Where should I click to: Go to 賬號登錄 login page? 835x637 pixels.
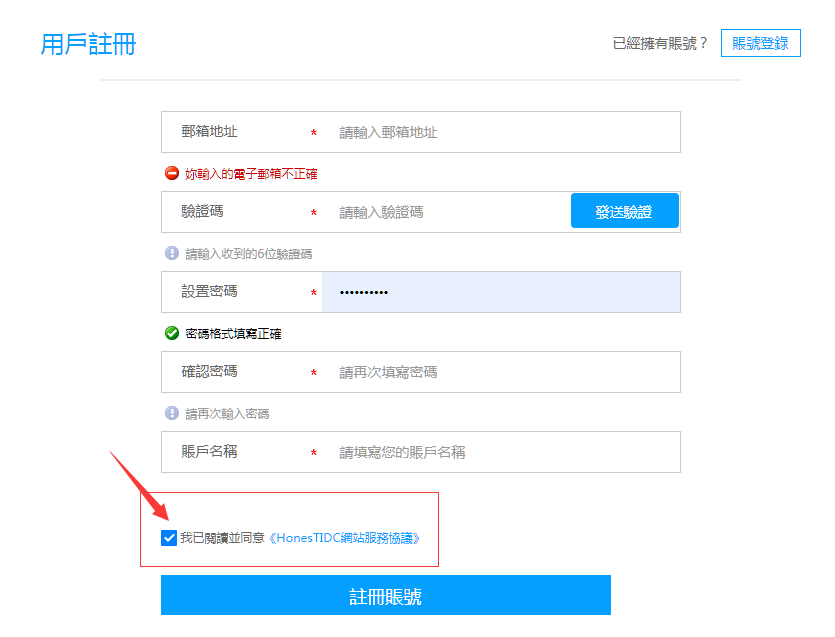[760, 43]
